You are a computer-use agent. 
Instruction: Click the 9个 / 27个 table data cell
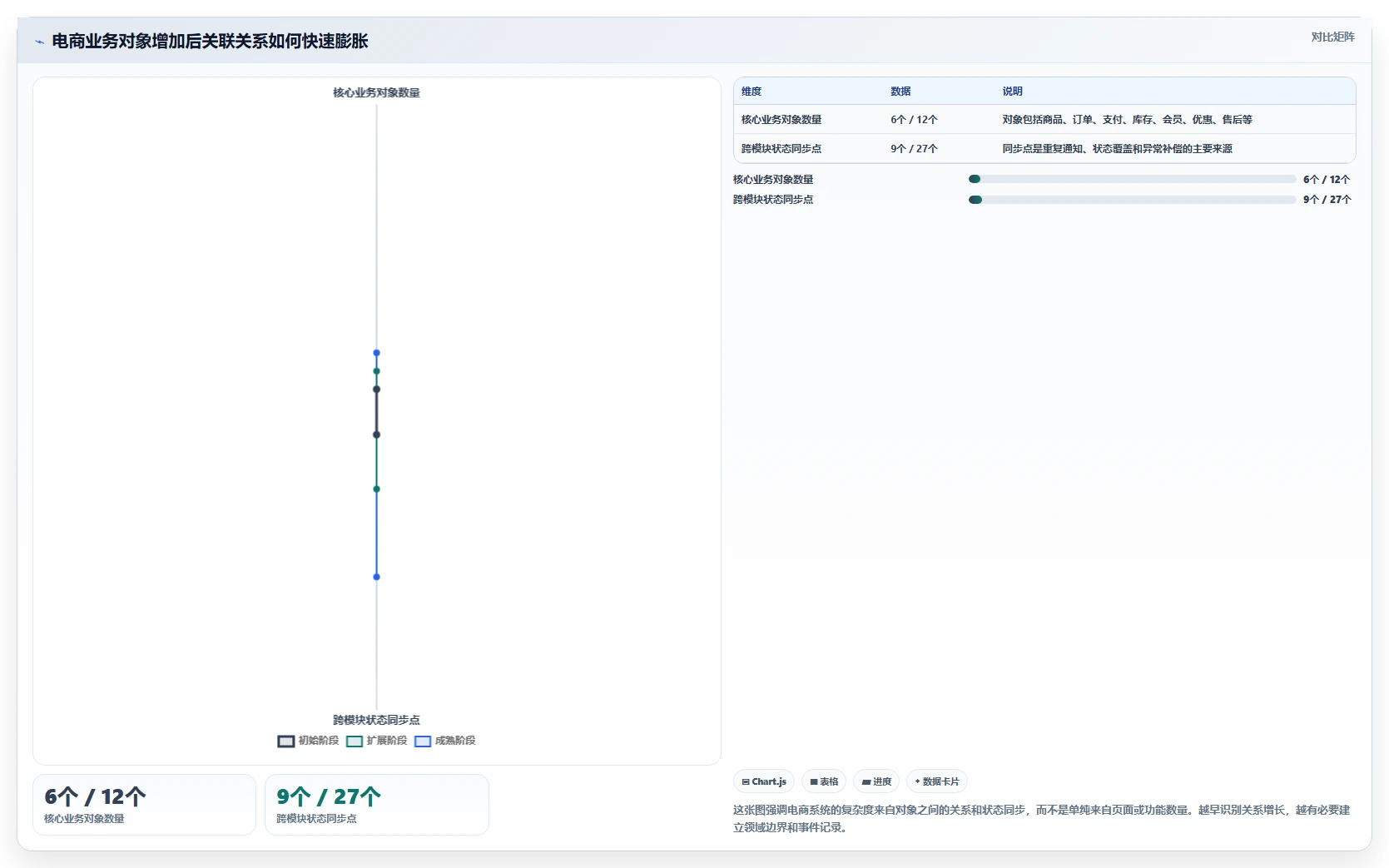(x=914, y=149)
